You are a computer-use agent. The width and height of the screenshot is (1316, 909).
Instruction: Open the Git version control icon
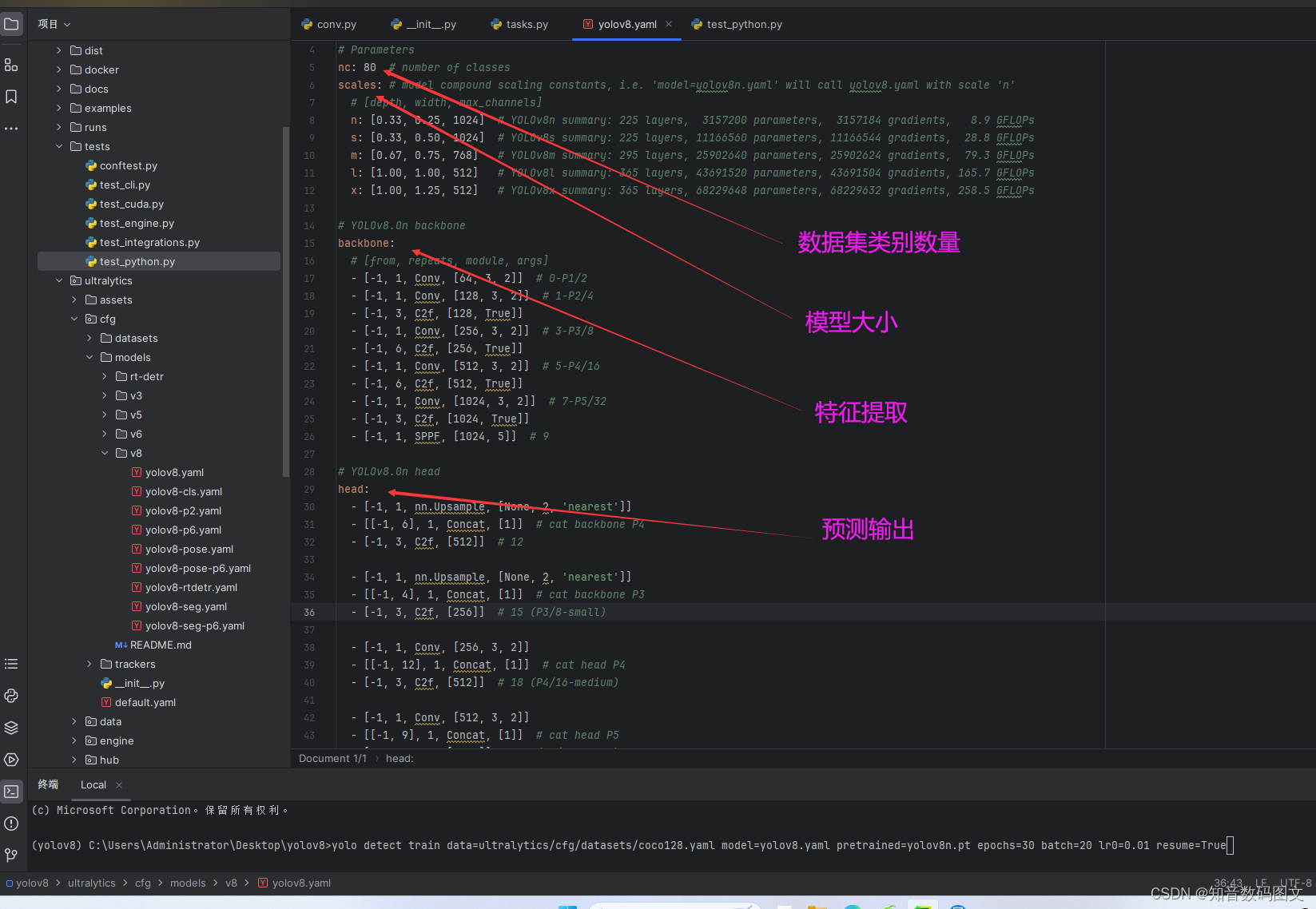click(x=11, y=855)
